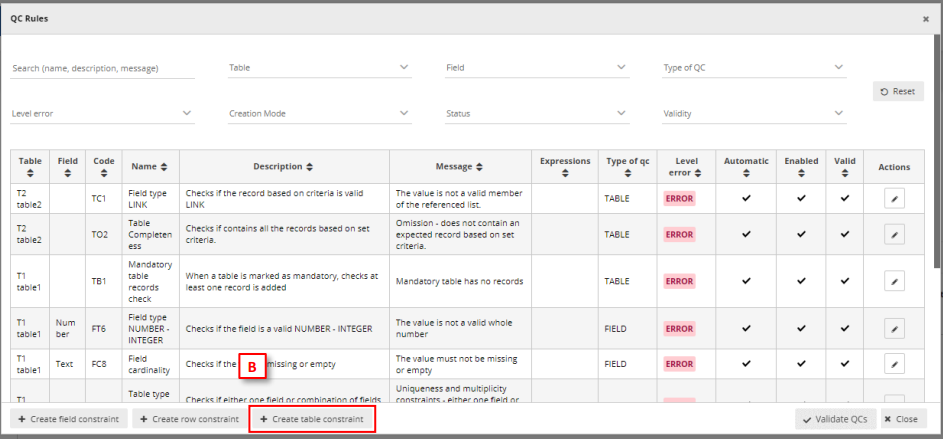The width and height of the screenshot is (943, 439).
Task: Edit the TB1 Mandatory table records rule
Action: [x=894, y=281]
